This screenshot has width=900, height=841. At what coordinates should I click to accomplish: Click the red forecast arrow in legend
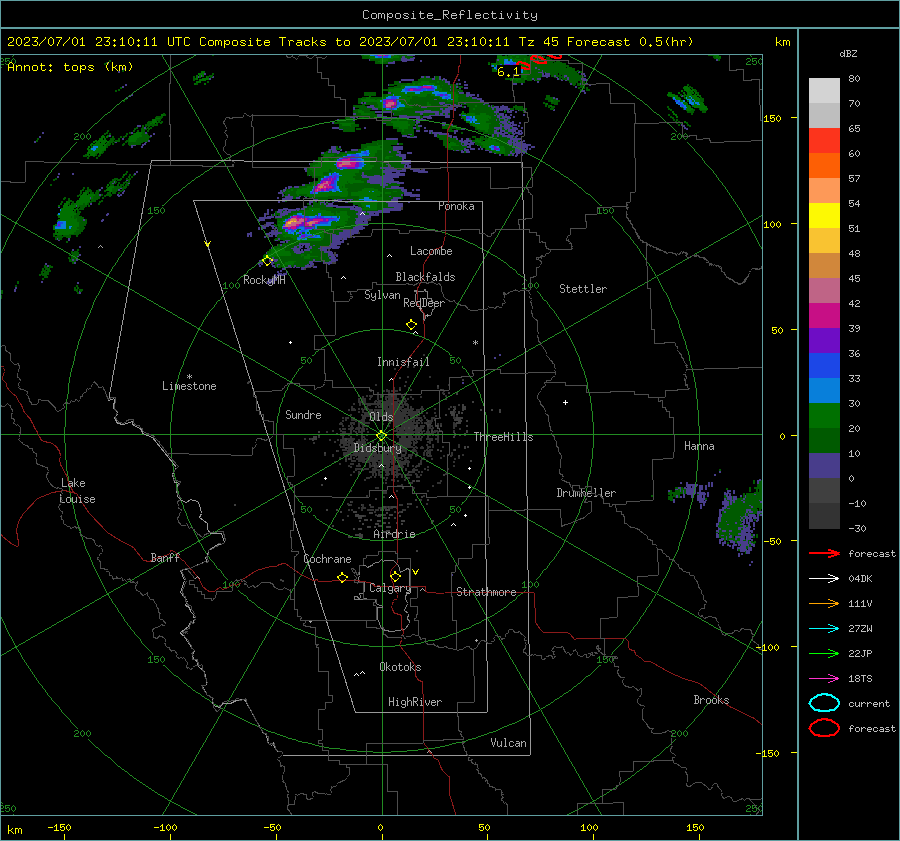coord(824,553)
